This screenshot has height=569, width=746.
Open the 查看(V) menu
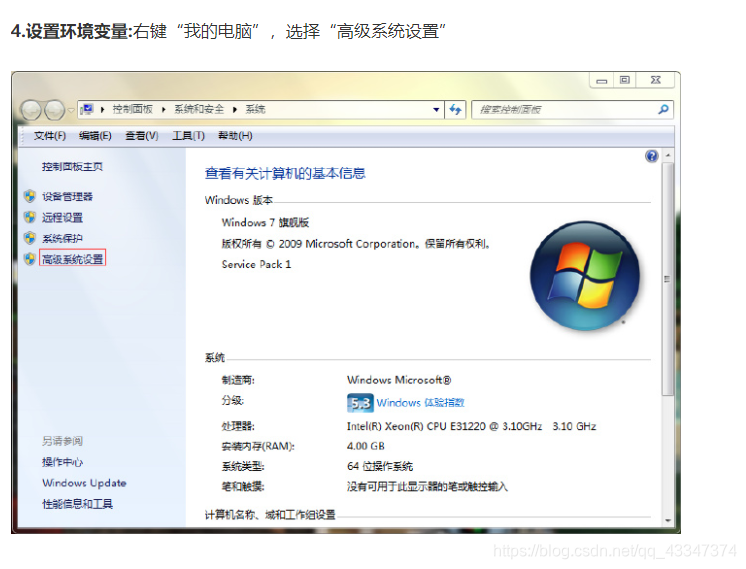click(x=141, y=136)
